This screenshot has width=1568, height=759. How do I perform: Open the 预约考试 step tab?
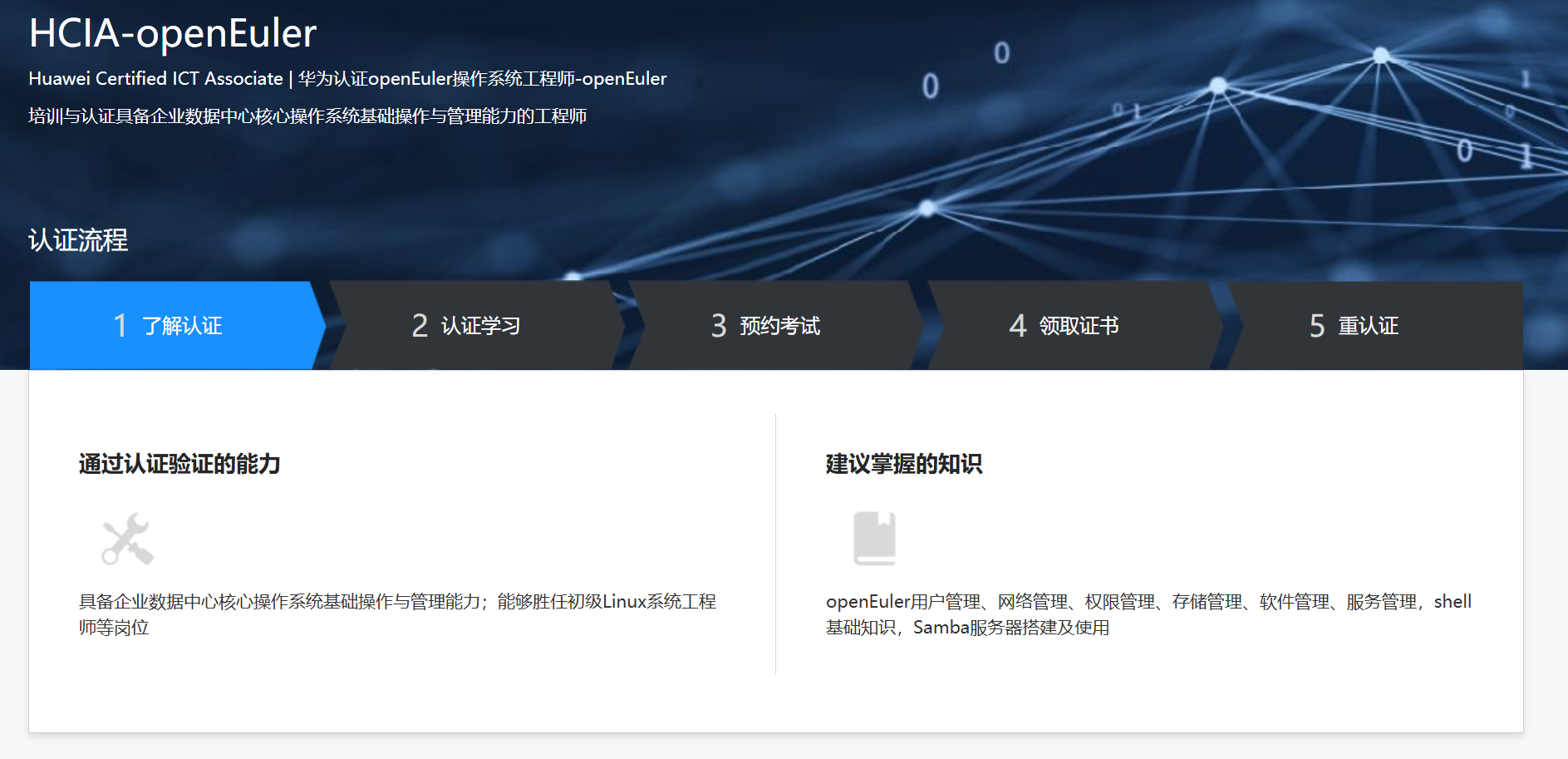(x=775, y=325)
